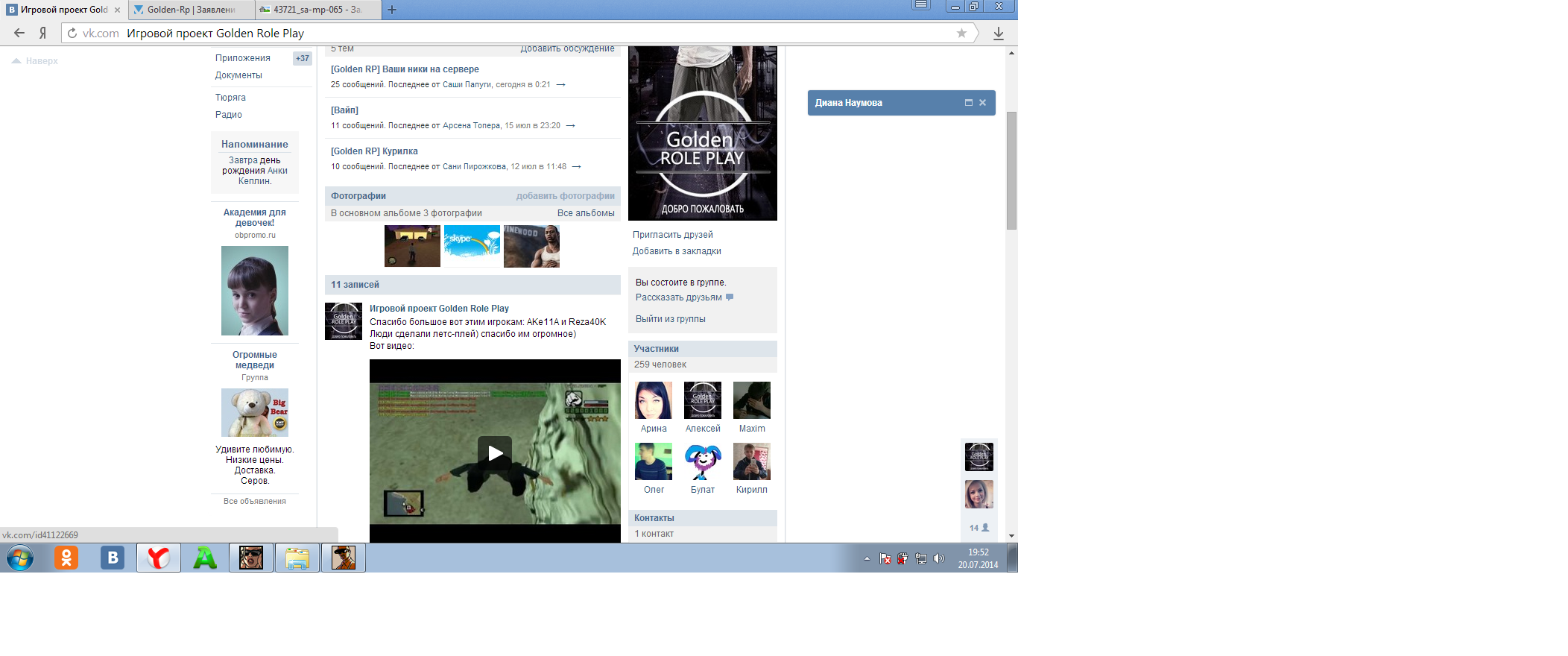Open post author avatar Golden Role Play

coord(344,321)
